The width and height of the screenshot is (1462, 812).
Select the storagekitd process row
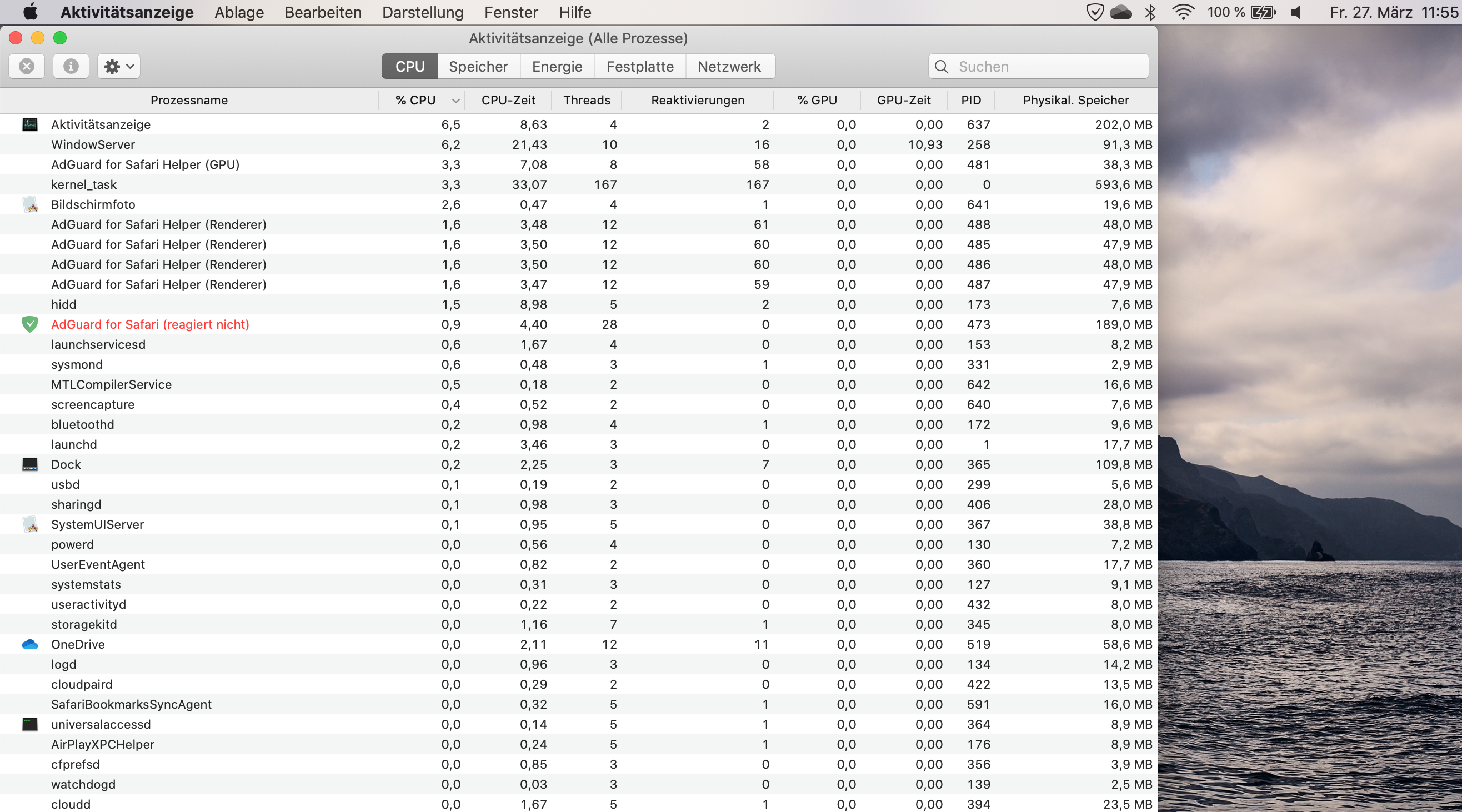tap(578, 624)
